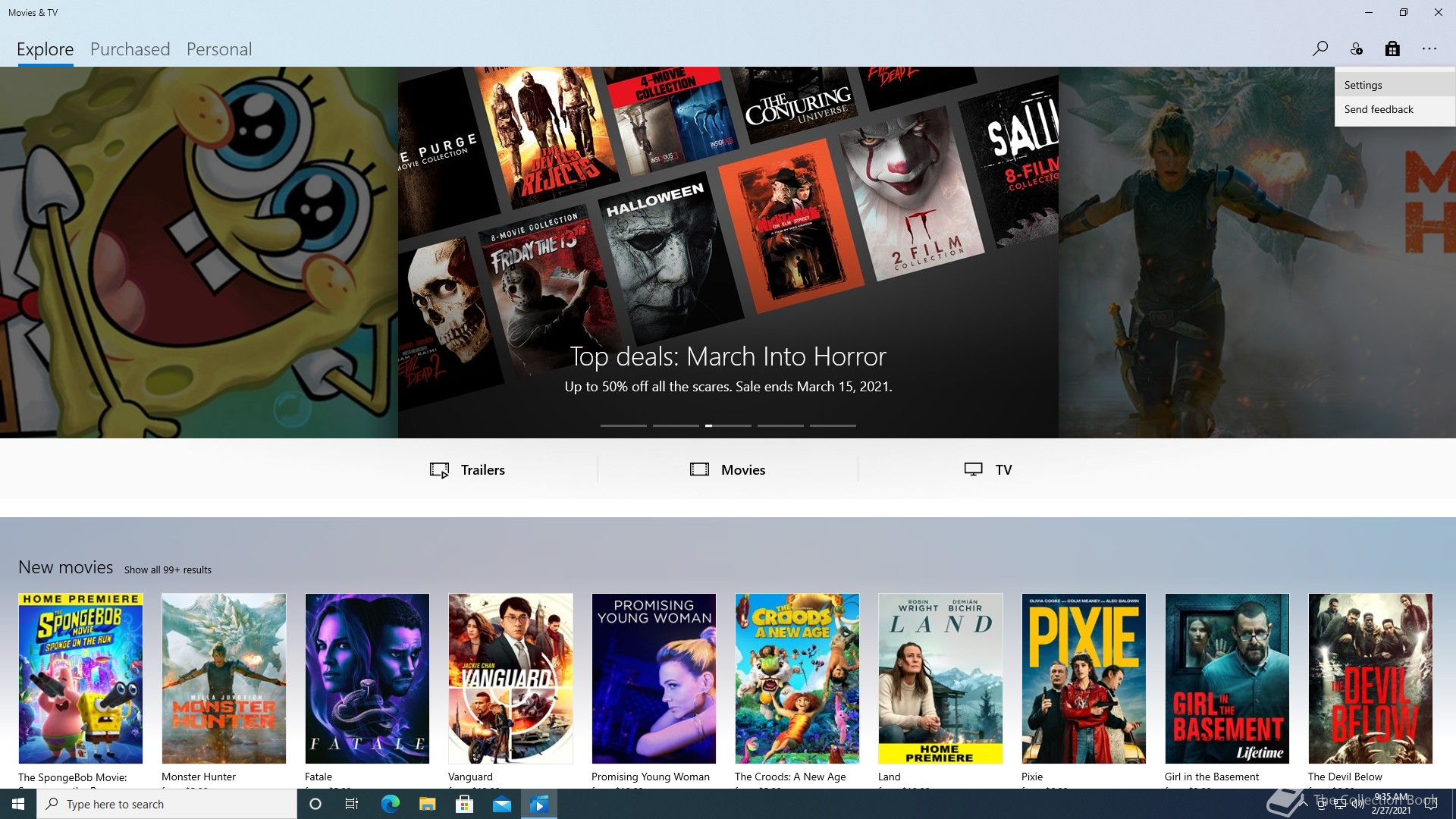Jump to the first carousel slide indicator
Viewport: 1456px width, 819px height.
click(623, 425)
